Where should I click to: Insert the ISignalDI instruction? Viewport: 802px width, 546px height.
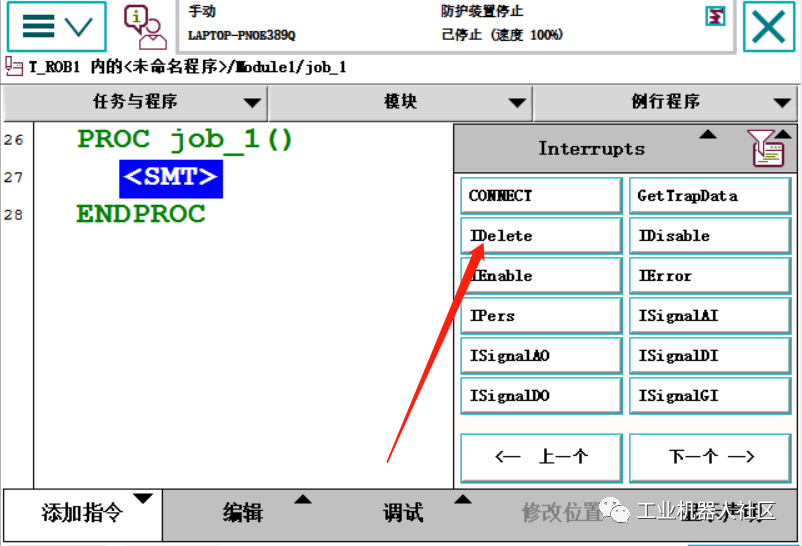pos(710,356)
